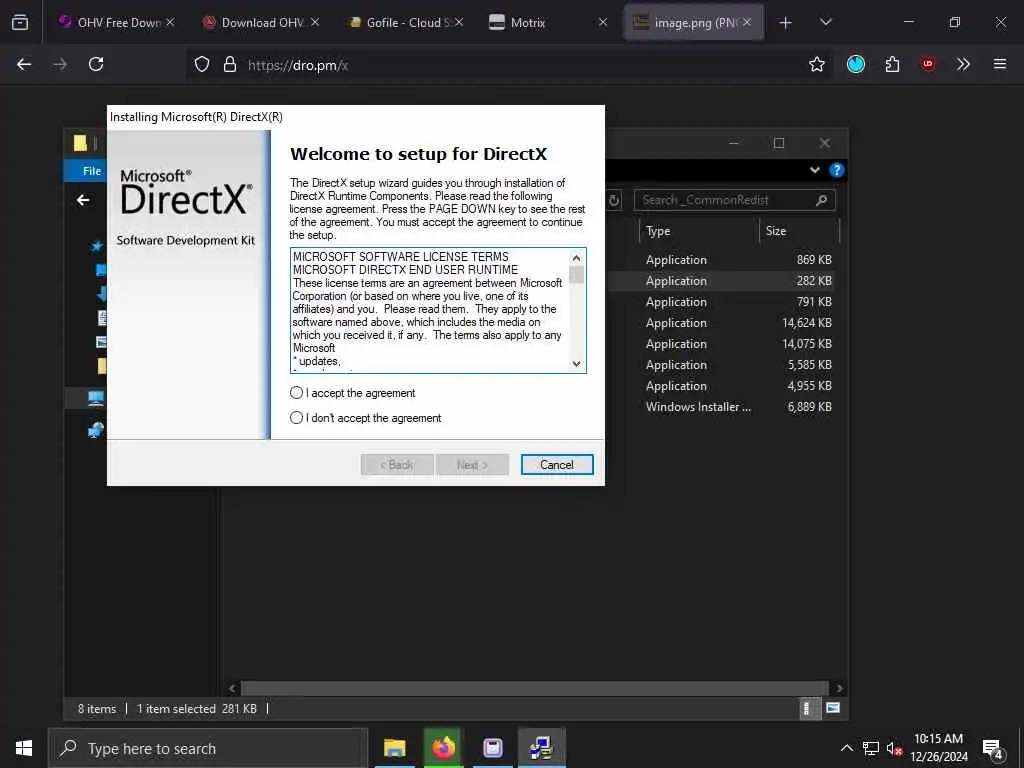The width and height of the screenshot is (1024, 768).
Task: Click the license text scroll-up arrow
Action: [577, 257]
